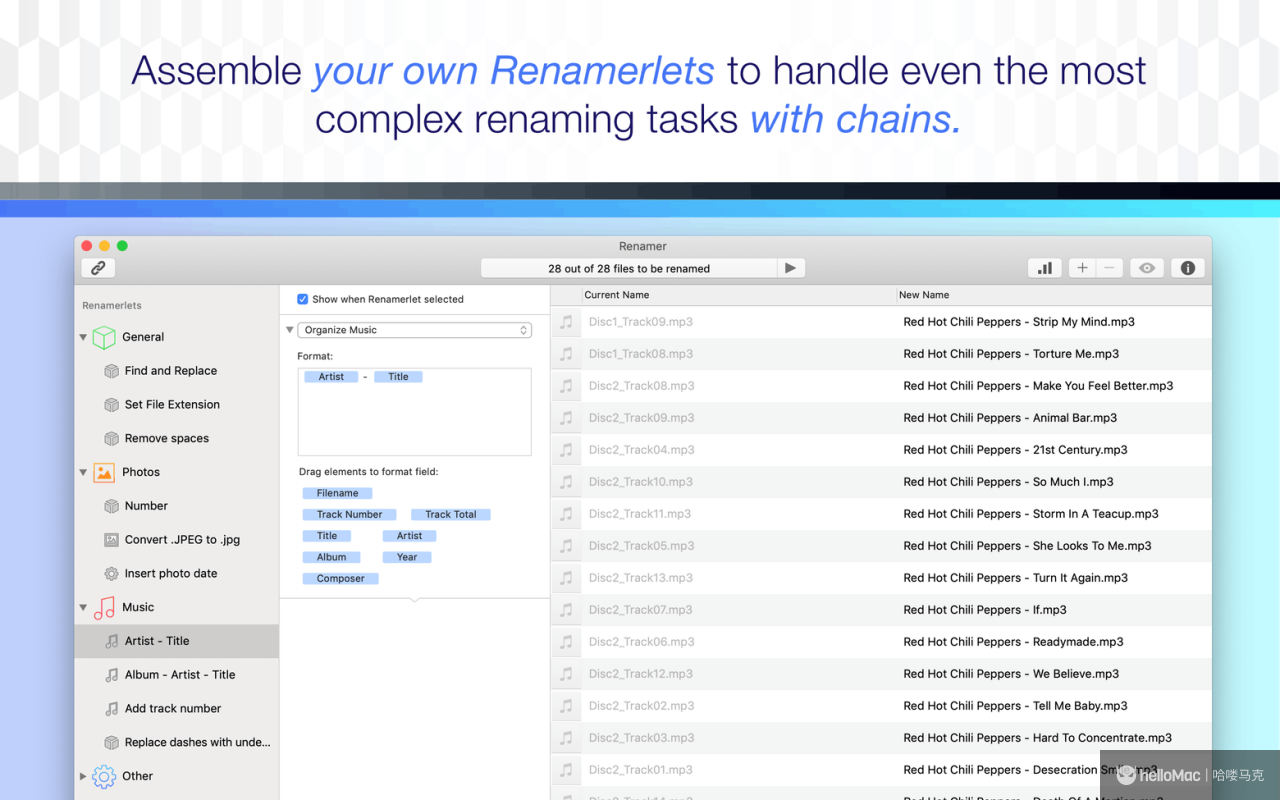The image size is (1280, 800).
Task: Click the Composer element token
Action: (x=341, y=578)
